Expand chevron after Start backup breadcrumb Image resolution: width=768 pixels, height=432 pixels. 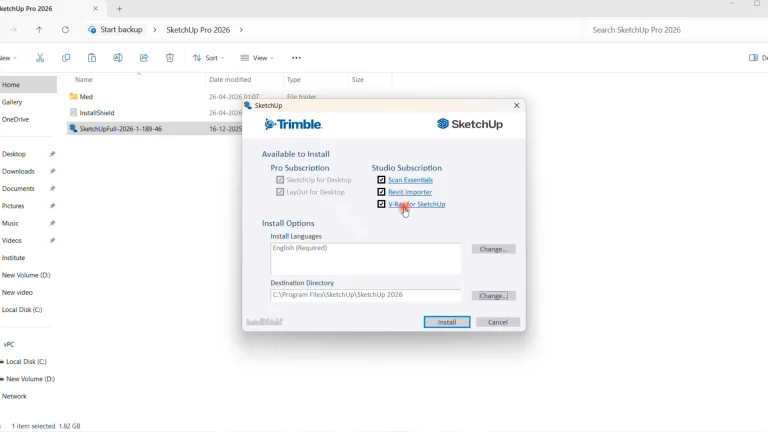pyautogui.click(x=154, y=30)
